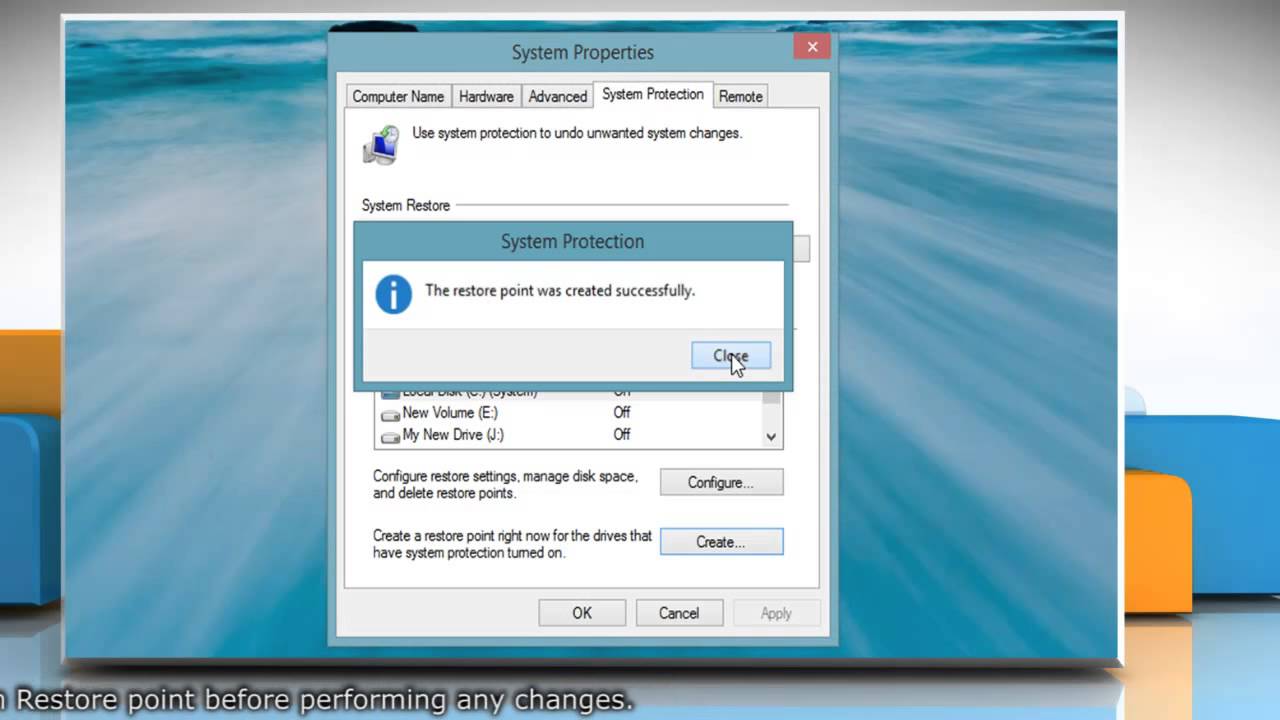The image size is (1280, 720).
Task: Close the System Properties window with X
Action: (812, 46)
